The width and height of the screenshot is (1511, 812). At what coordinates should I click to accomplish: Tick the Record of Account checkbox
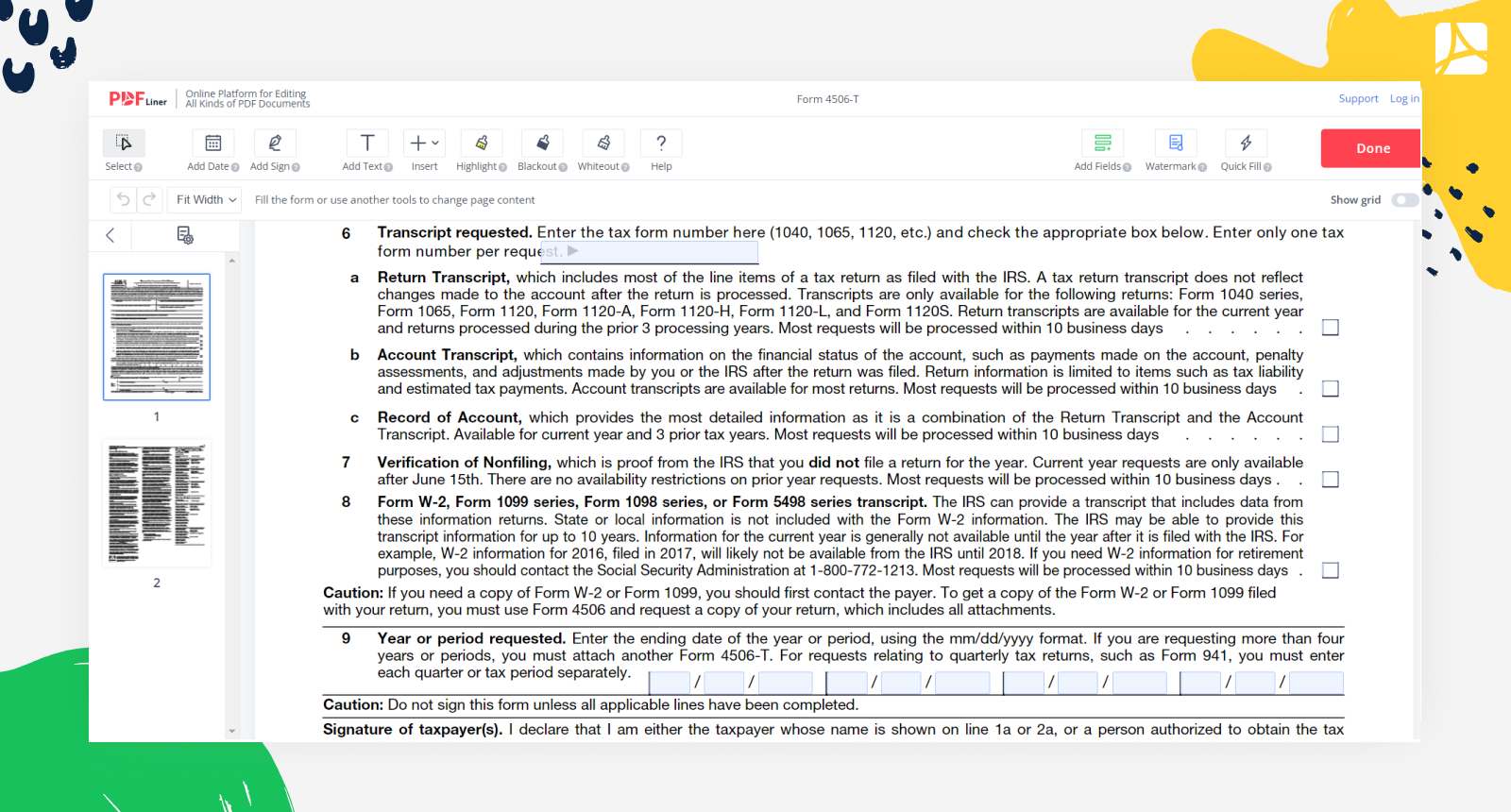click(1331, 434)
